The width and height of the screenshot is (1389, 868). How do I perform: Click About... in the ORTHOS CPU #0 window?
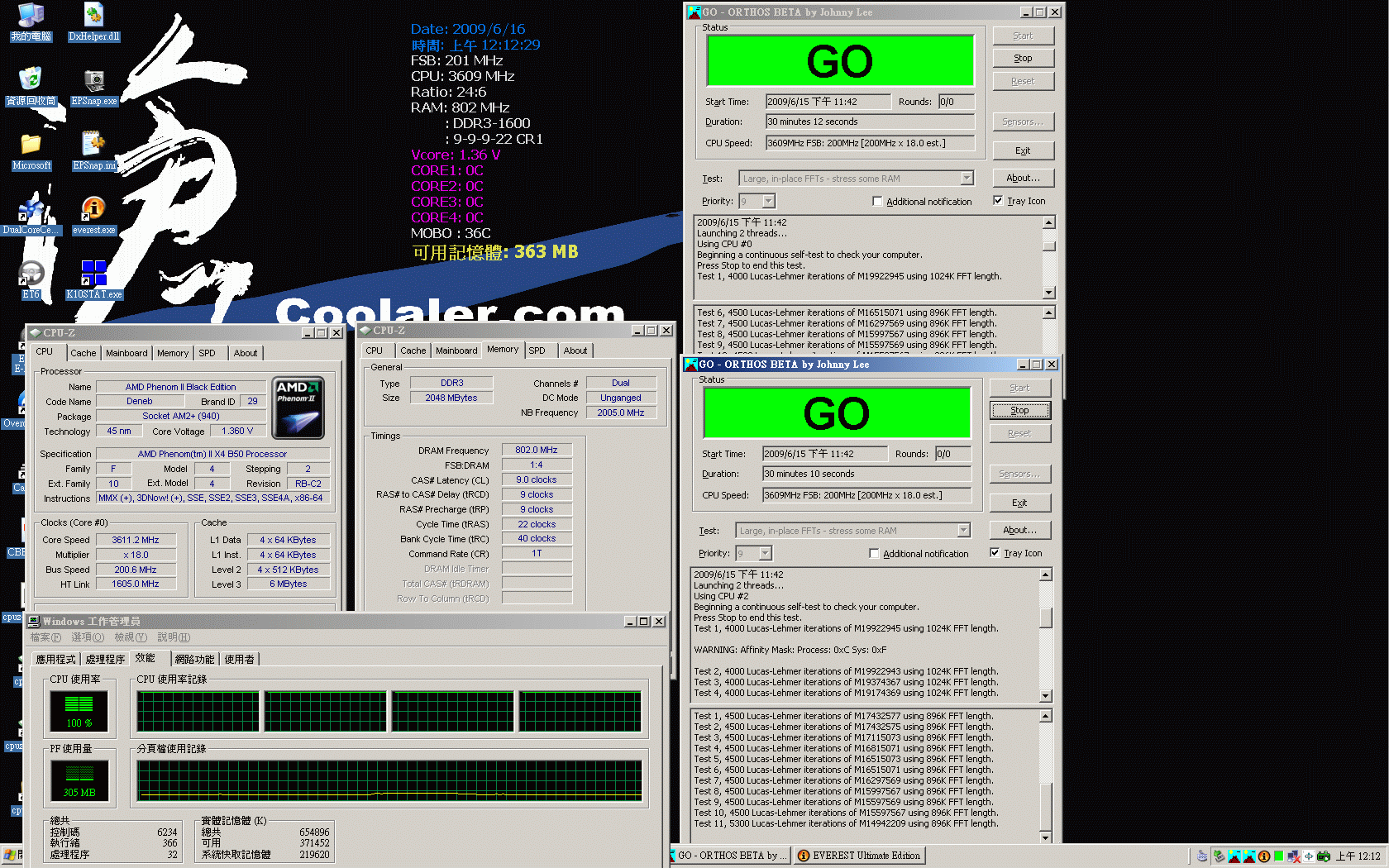pyautogui.click(x=1023, y=178)
